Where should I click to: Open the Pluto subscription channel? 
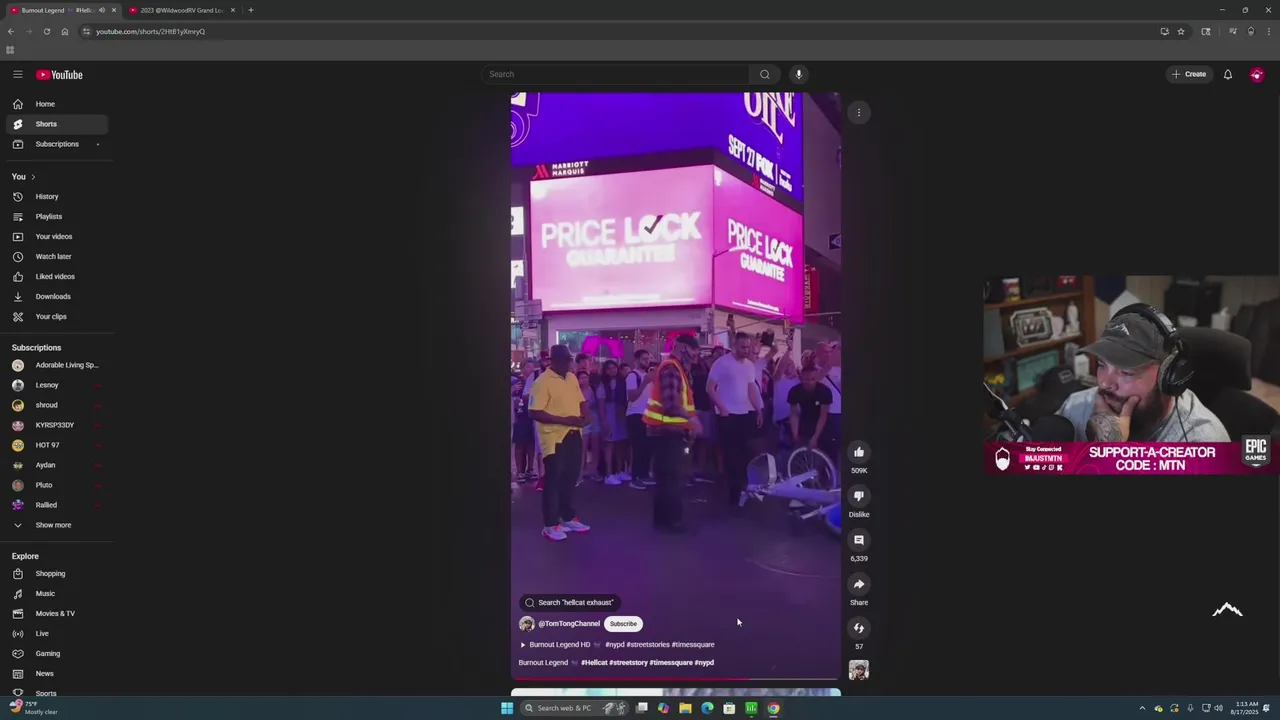55,485
